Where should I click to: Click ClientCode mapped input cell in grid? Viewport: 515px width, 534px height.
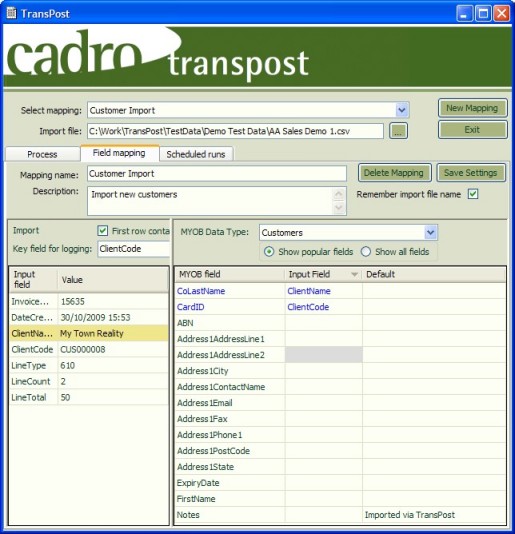(x=324, y=307)
